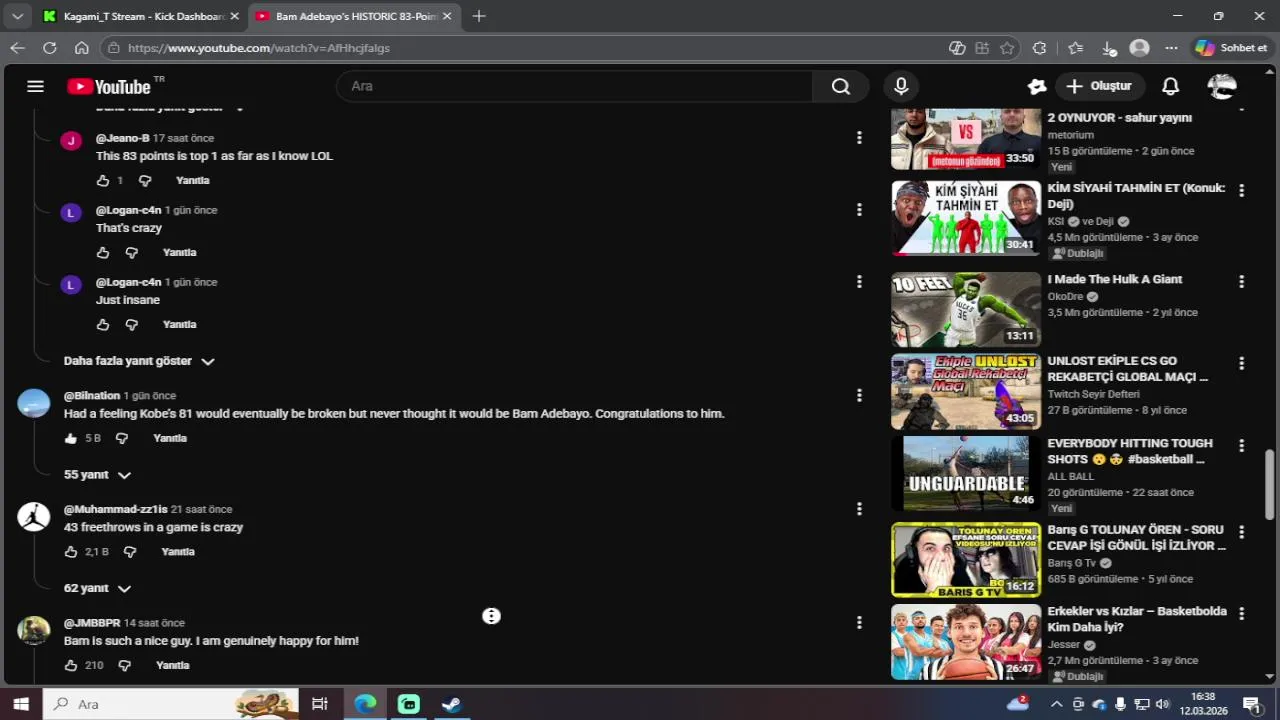The image size is (1280, 720).
Task: Open options for UNLOST EKİPLE CS GO video
Action: (x=1241, y=363)
